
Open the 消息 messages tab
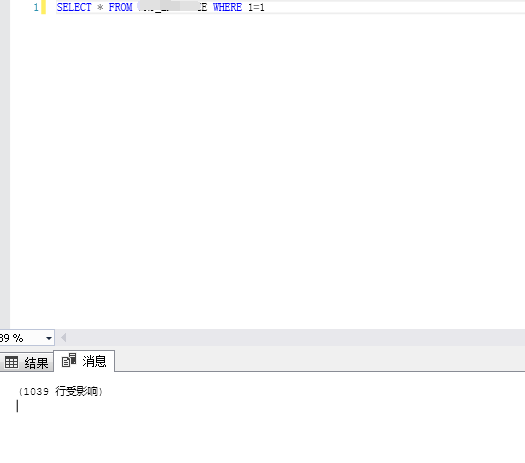tap(84, 361)
